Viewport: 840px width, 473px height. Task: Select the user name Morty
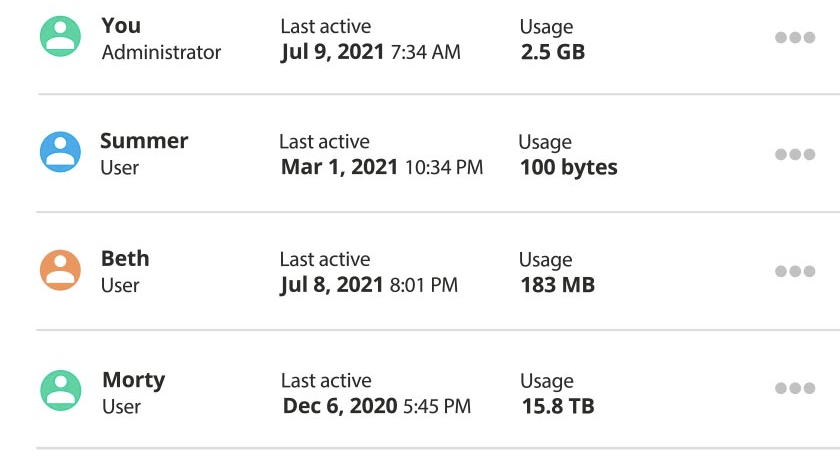pyautogui.click(x=133, y=380)
